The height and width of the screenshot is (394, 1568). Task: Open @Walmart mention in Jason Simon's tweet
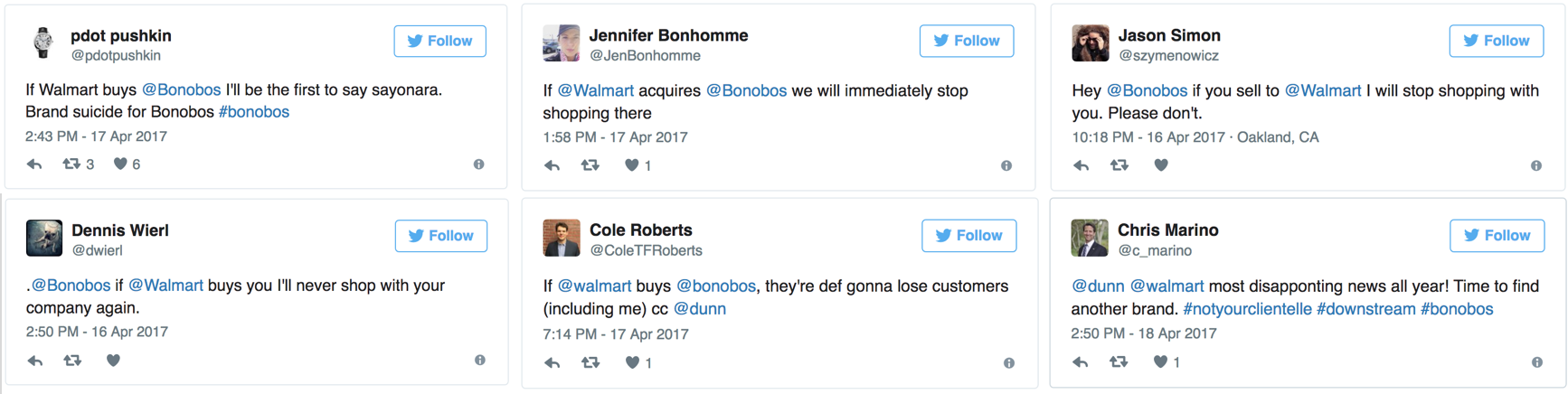coord(1322,90)
